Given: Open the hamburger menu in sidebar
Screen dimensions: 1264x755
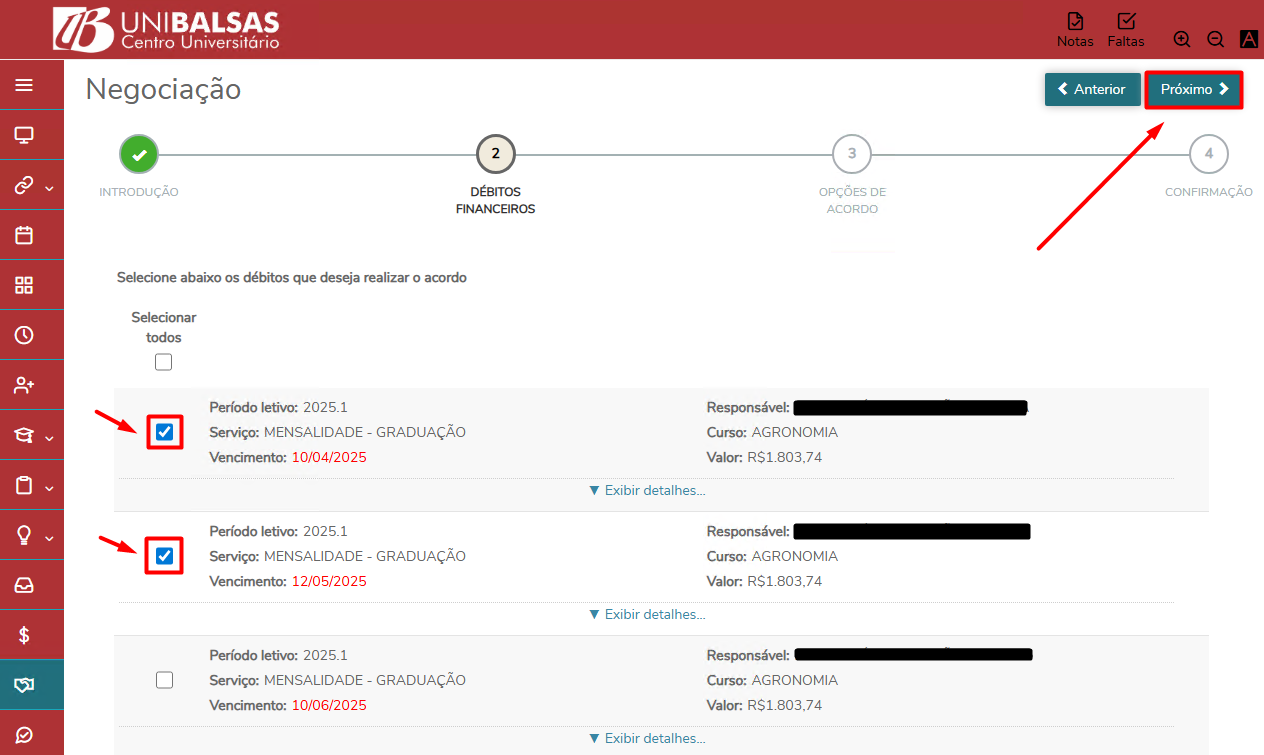Looking at the screenshot, I should click(x=24, y=85).
